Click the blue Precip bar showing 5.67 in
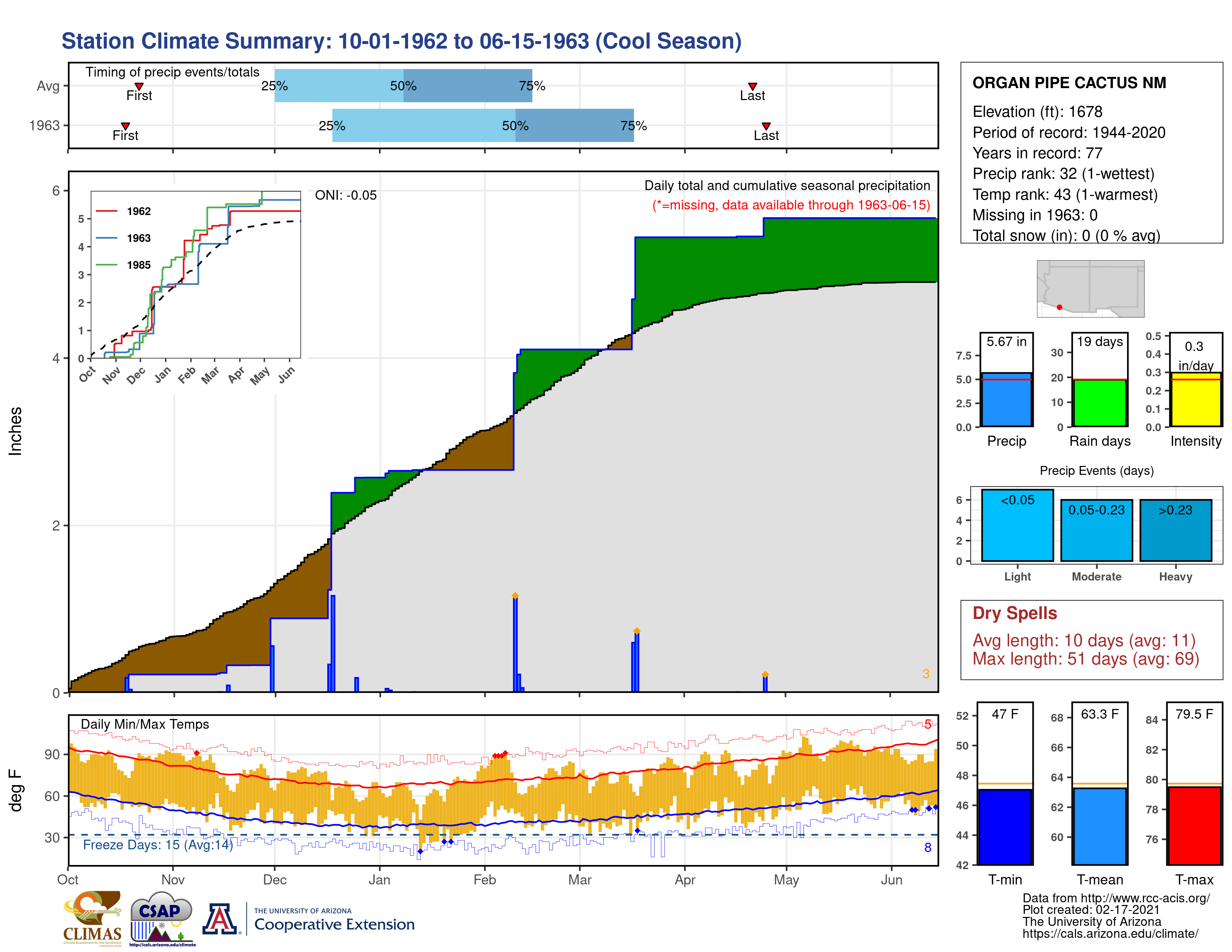 (1007, 399)
